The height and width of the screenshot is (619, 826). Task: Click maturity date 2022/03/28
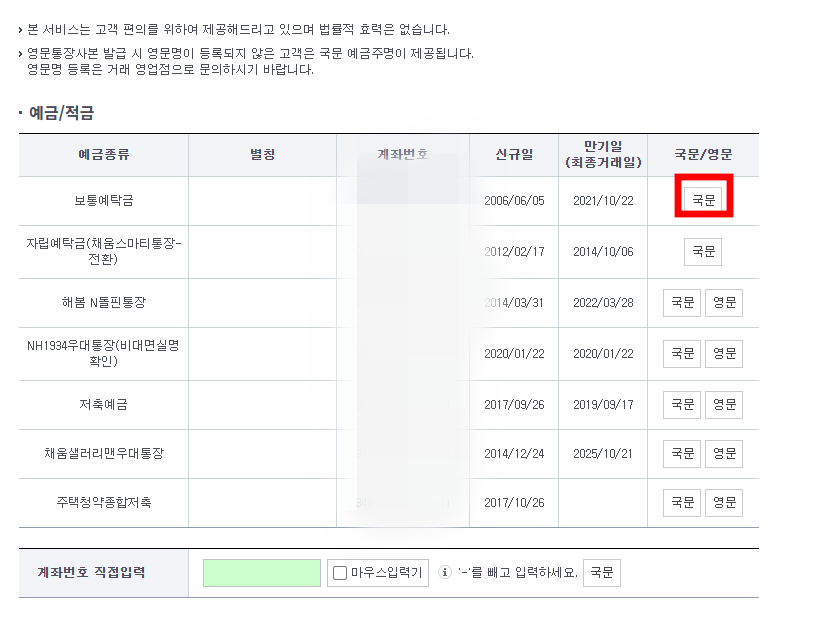[603, 303]
